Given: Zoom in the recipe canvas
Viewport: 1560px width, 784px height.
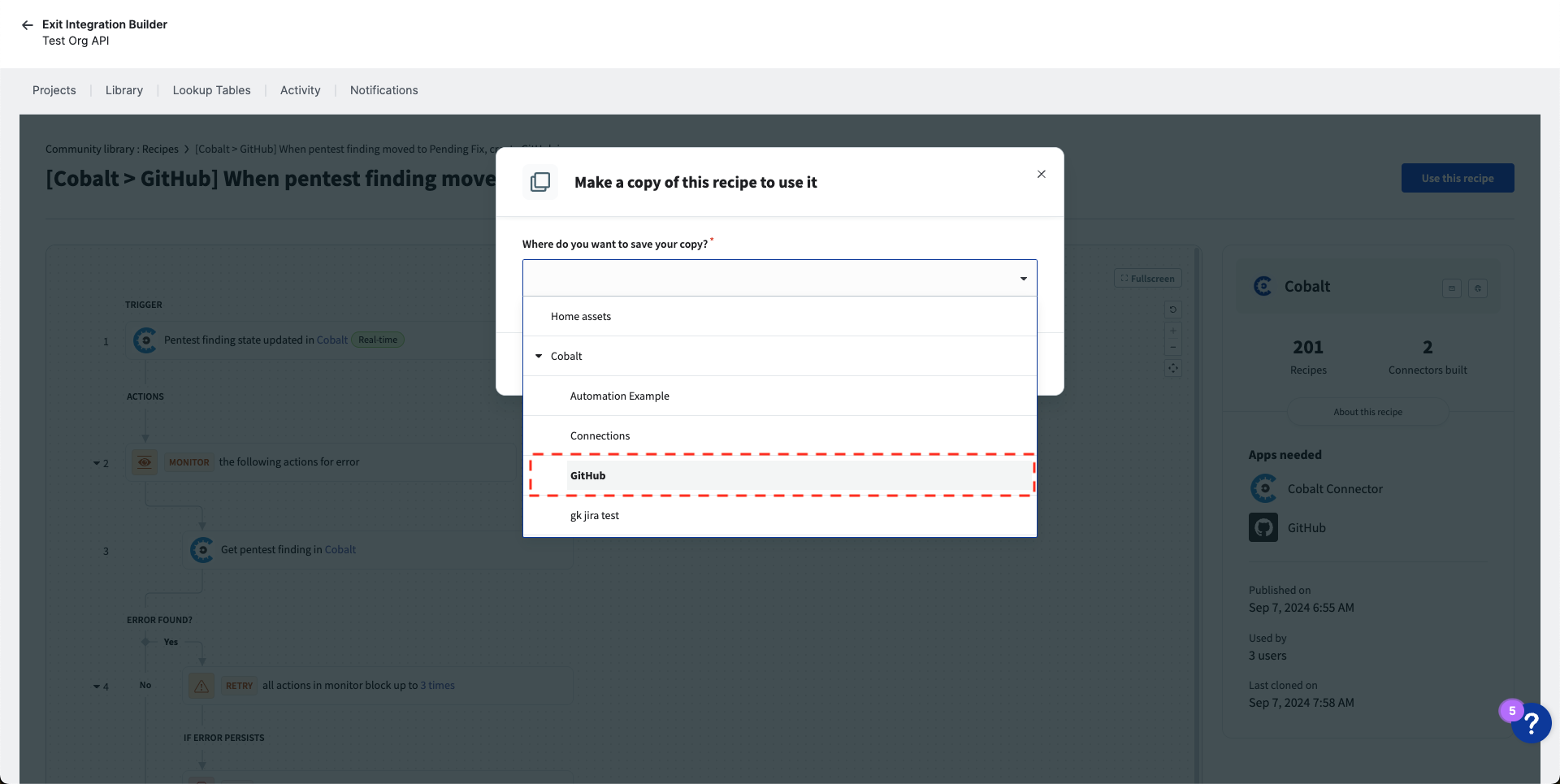Looking at the screenshot, I should pyautogui.click(x=1173, y=331).
